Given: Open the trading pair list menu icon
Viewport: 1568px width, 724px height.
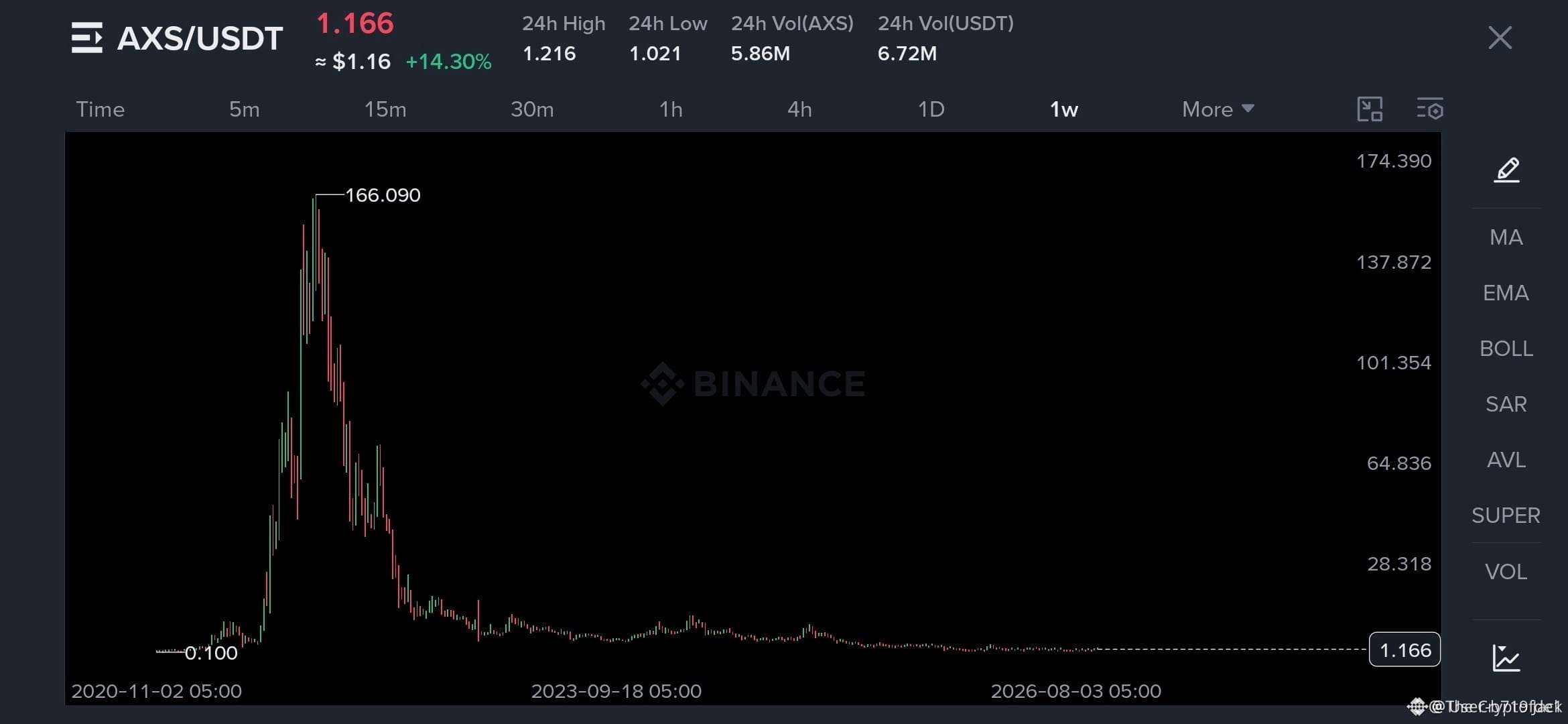Looking at the screenshot, I should pos(87,38).
